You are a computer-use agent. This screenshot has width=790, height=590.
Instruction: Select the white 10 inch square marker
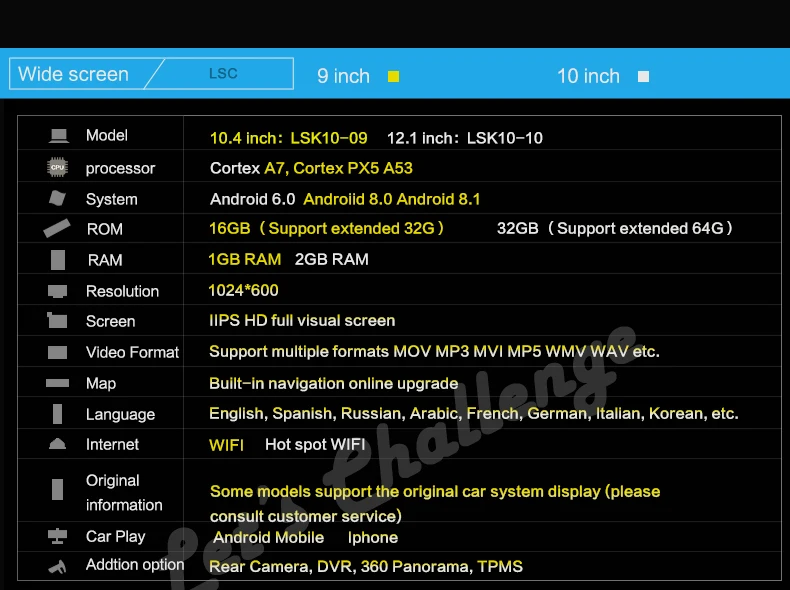643,77
